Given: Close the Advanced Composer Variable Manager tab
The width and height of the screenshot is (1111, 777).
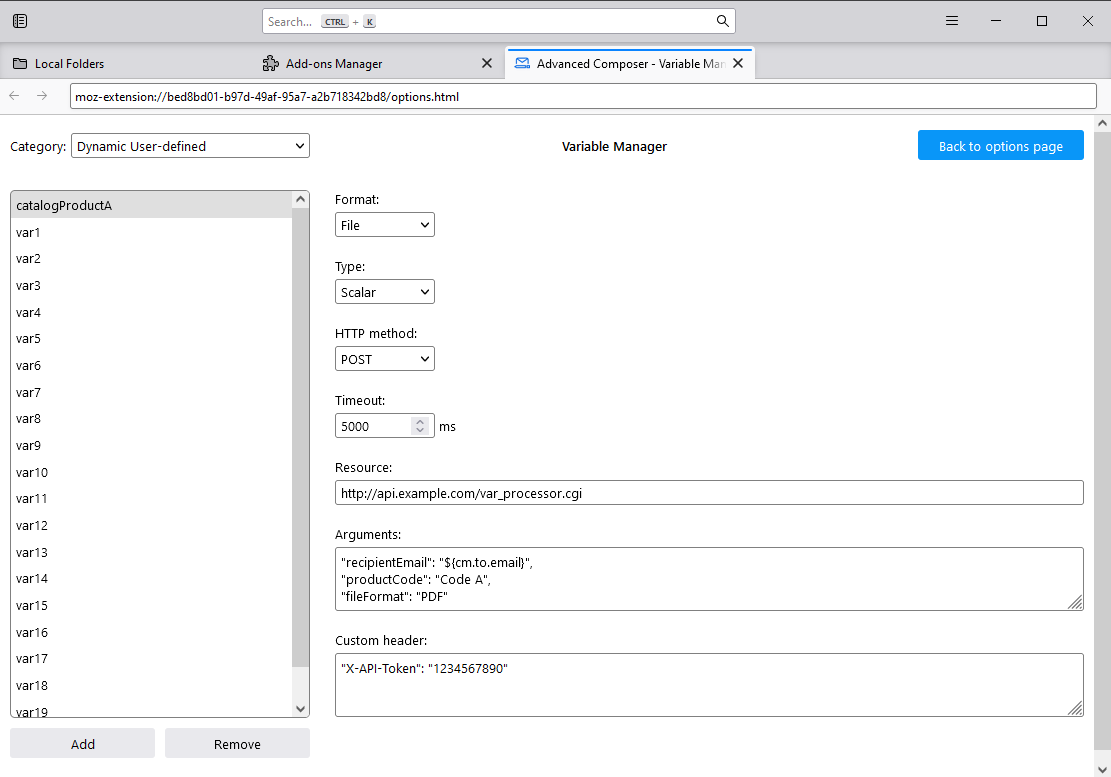Looking at the screenshot, I should tap(738, 64).
